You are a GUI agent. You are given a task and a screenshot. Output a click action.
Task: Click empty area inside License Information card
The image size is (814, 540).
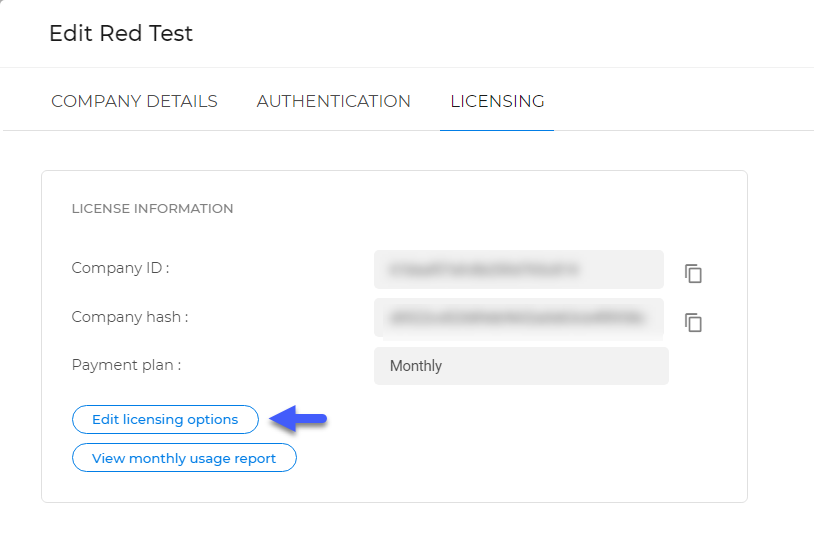click(519, 447)
